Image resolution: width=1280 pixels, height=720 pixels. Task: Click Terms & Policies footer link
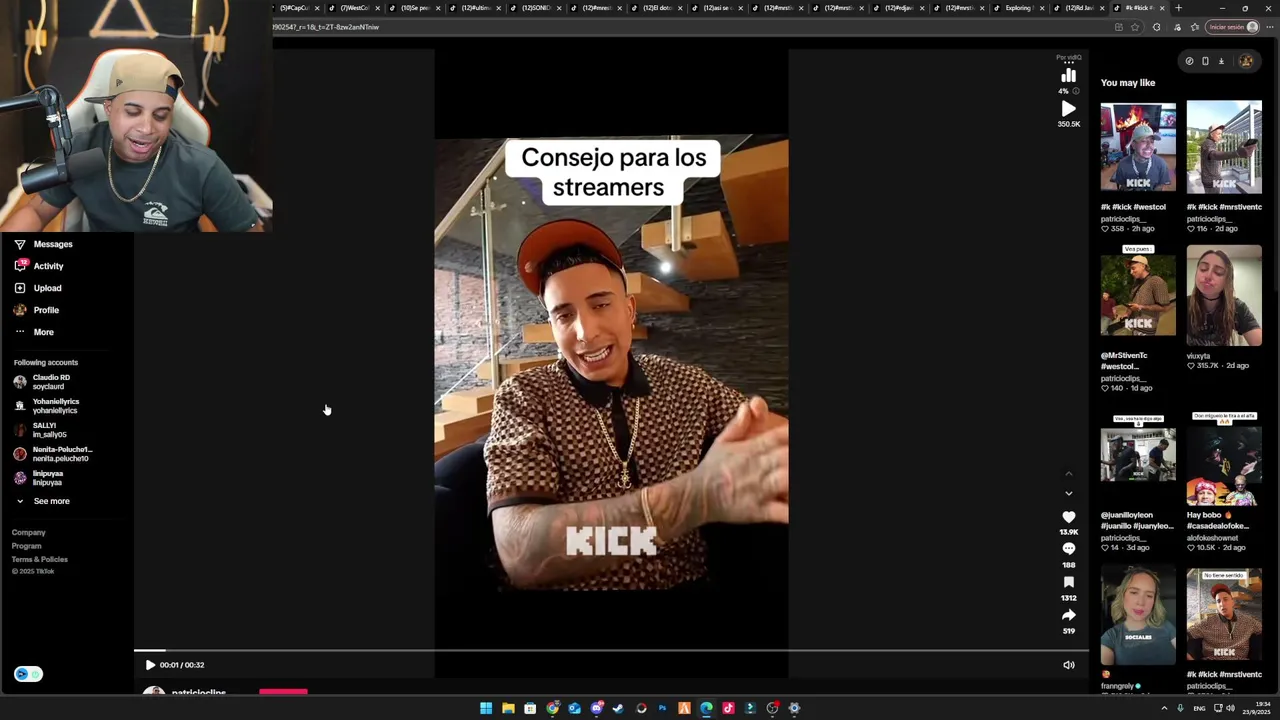[39, 559]
